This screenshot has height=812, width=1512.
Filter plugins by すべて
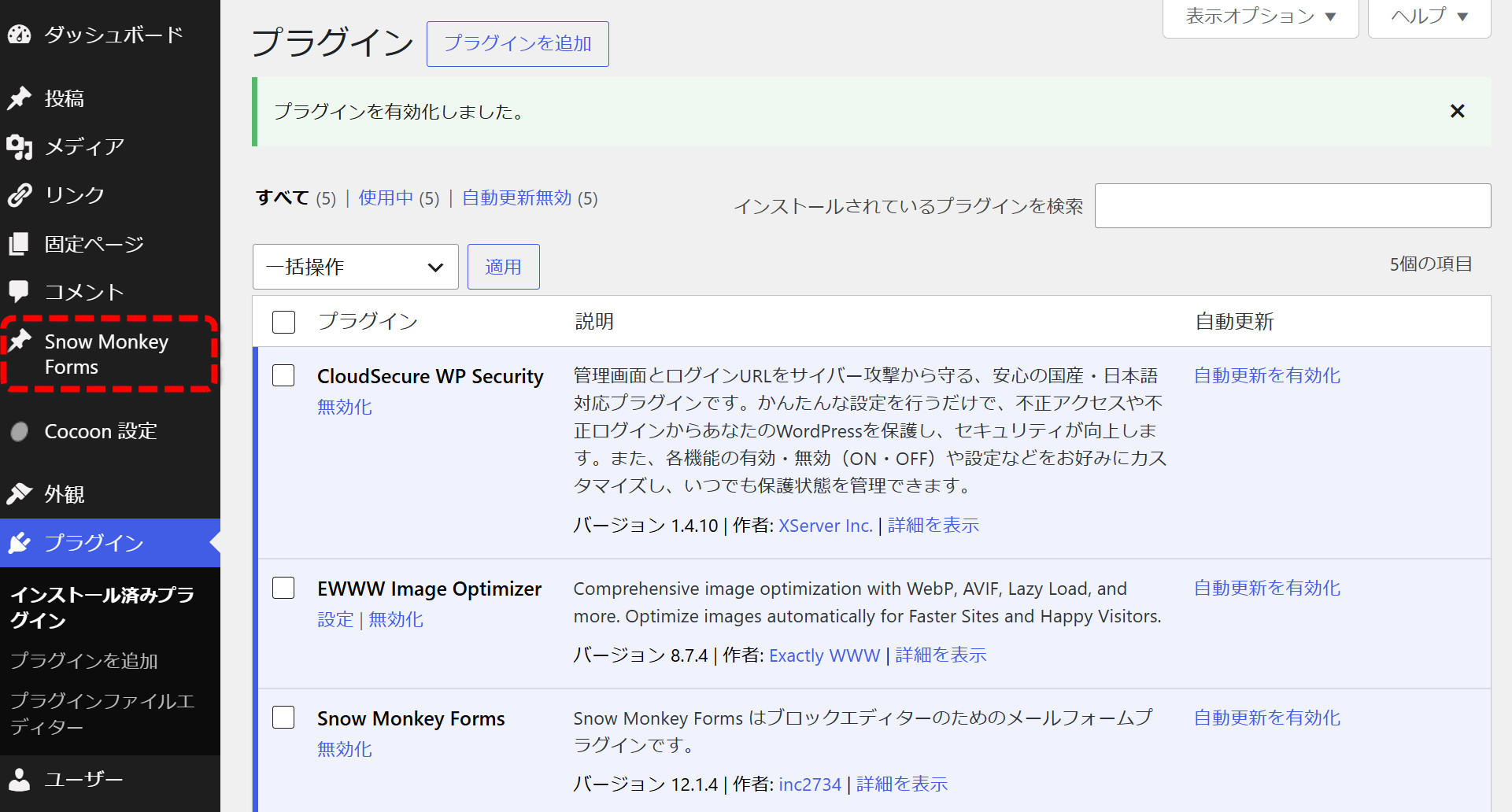coord(282,198)
